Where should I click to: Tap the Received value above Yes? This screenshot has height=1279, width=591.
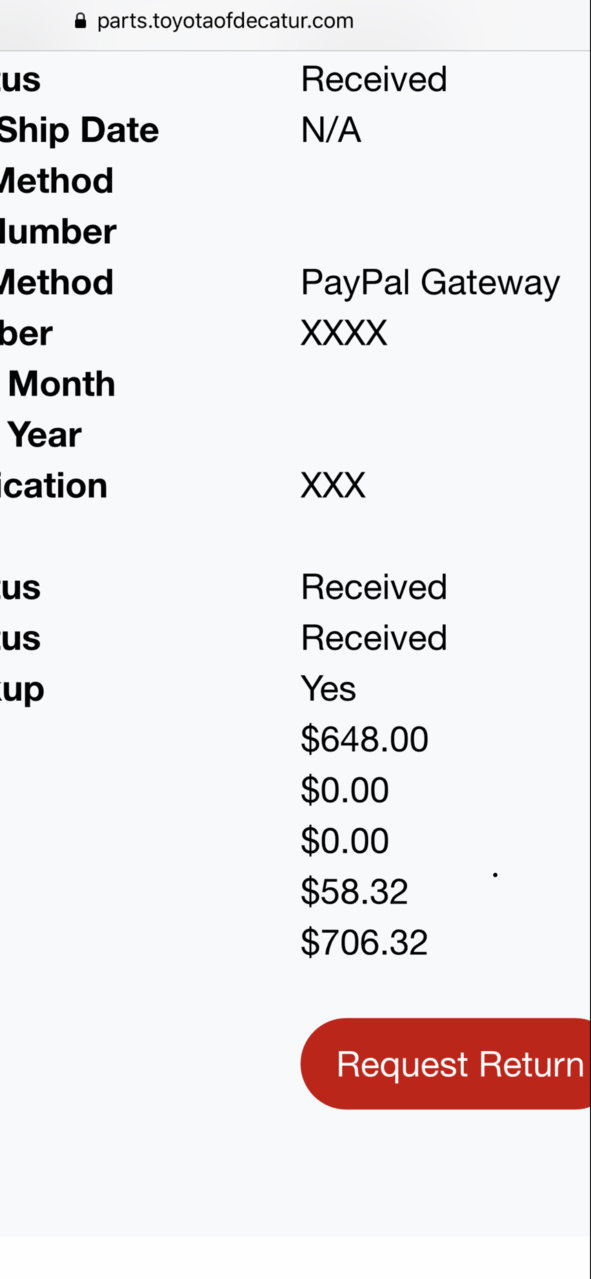point(374,637)
